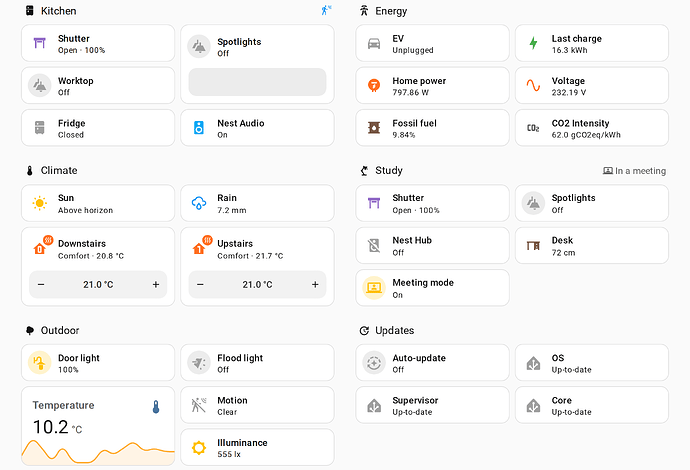The height and width of the screenshot is (470, 690).
Task: Open the Core update icon
Action: (x=533, y=405)
